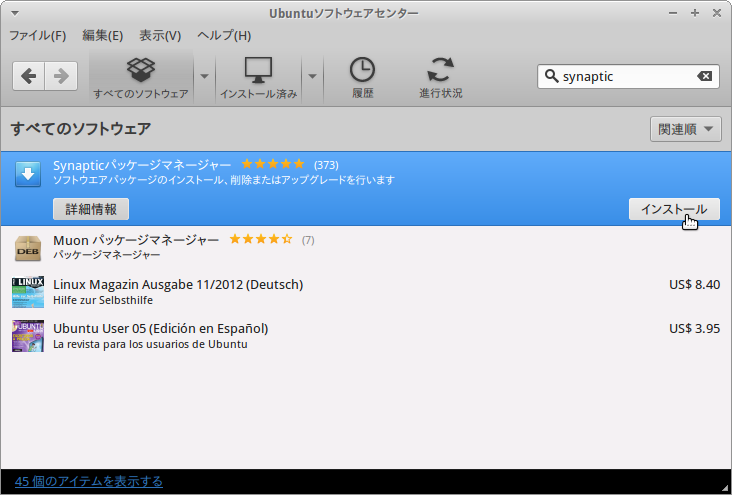
Task: Go back with the left arrow button
Action: 29,76
